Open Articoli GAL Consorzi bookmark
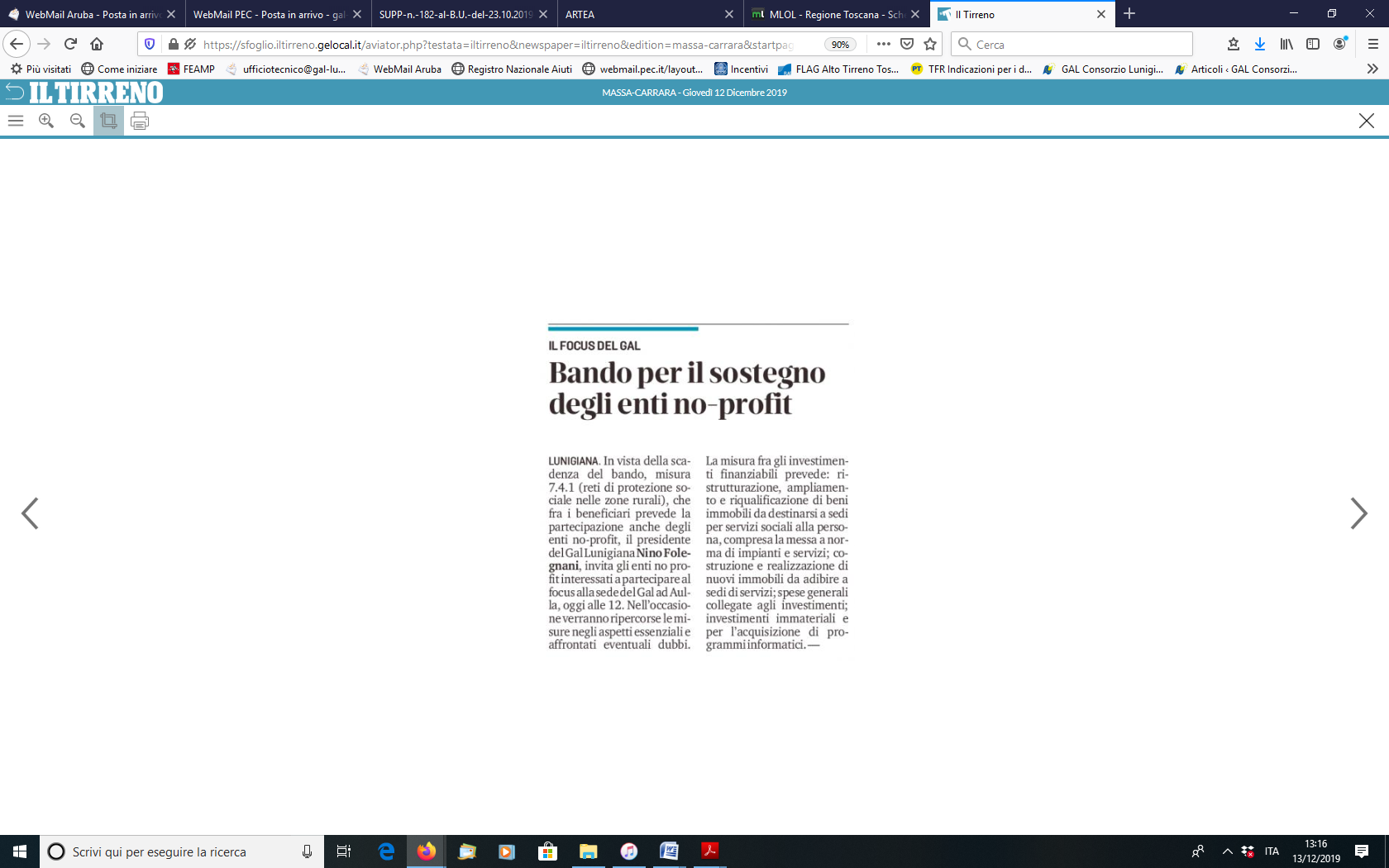The image size is (1389, 868). tap(1235, 69)
